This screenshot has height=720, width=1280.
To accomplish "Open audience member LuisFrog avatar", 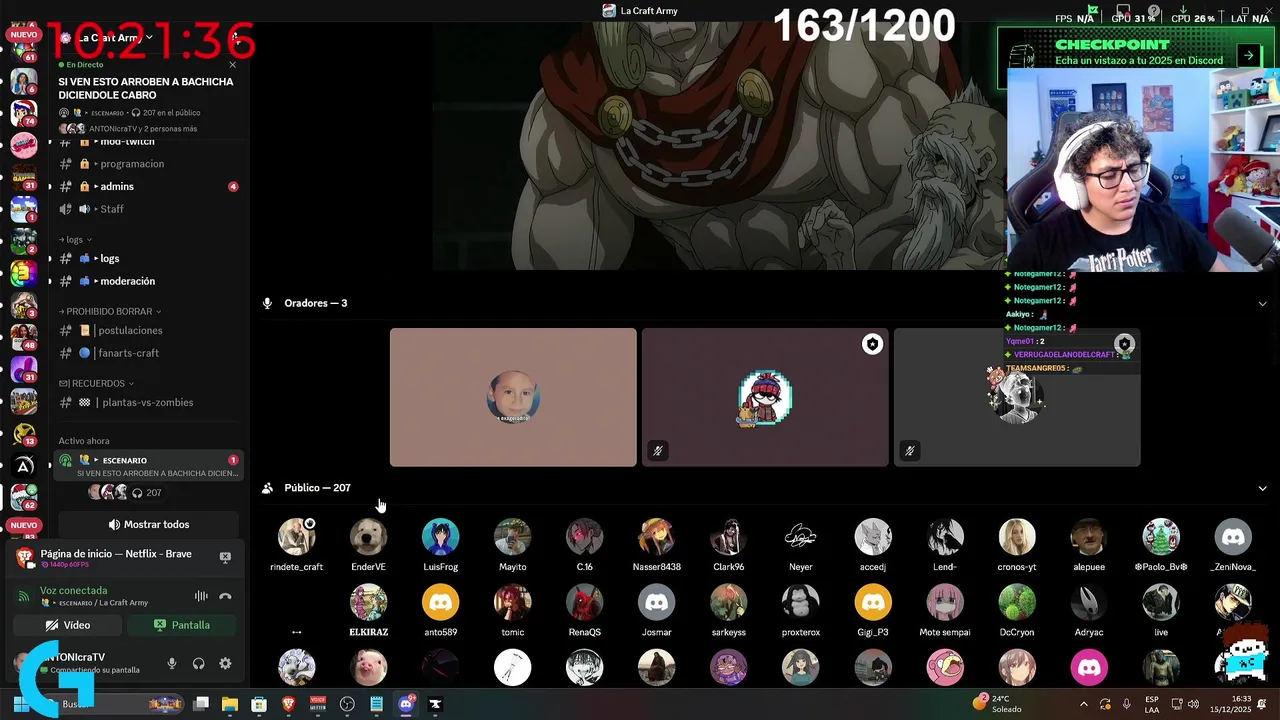I will 440,537.
